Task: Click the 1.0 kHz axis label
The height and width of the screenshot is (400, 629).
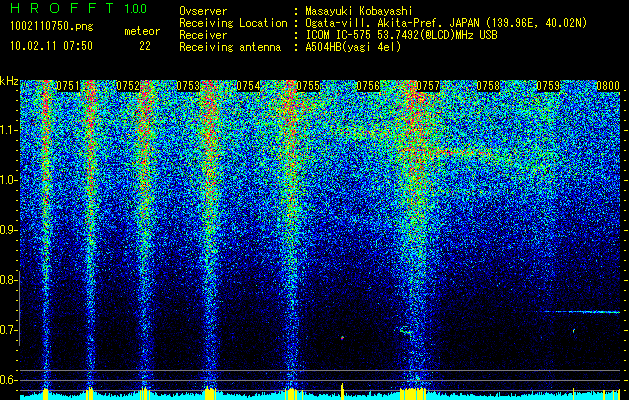Action: point(8,180)
